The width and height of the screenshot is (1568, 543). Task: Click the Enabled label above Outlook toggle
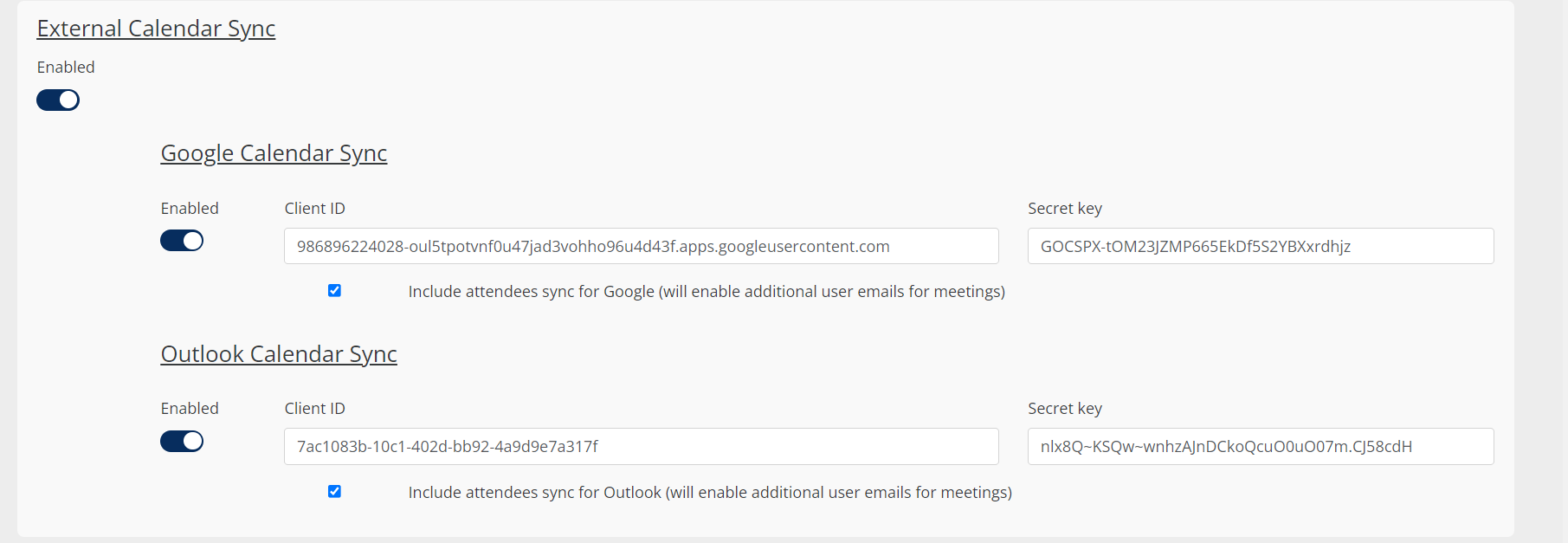[190, 409]
